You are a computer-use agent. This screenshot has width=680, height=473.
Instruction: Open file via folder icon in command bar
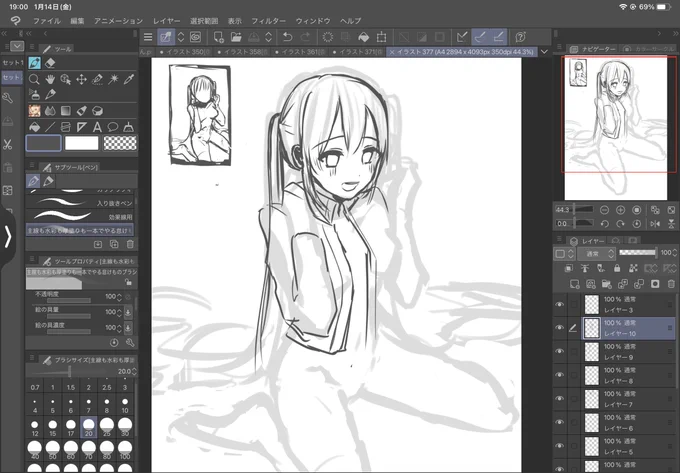(236, 37)
